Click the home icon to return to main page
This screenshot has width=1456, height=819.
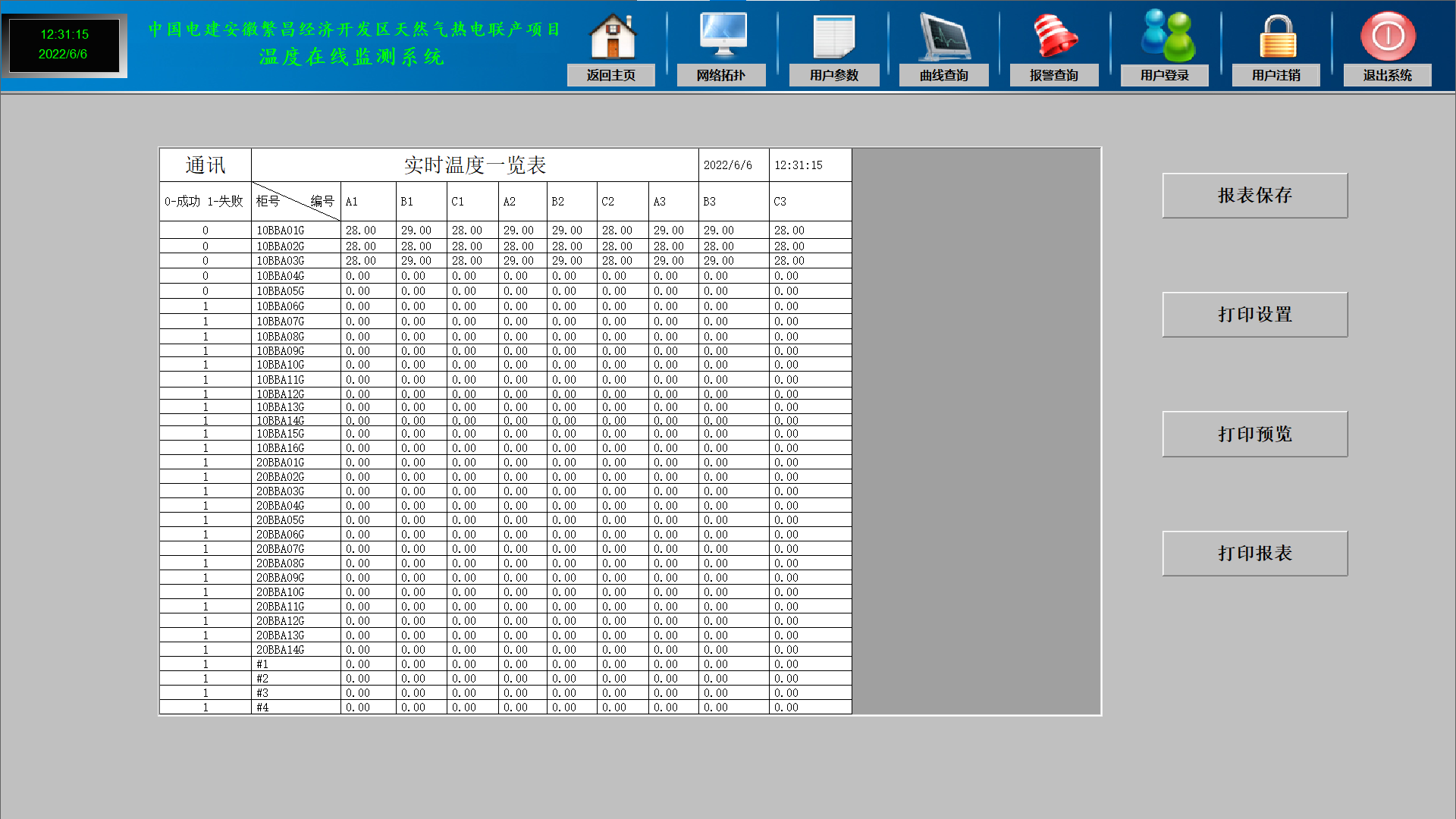611,36
